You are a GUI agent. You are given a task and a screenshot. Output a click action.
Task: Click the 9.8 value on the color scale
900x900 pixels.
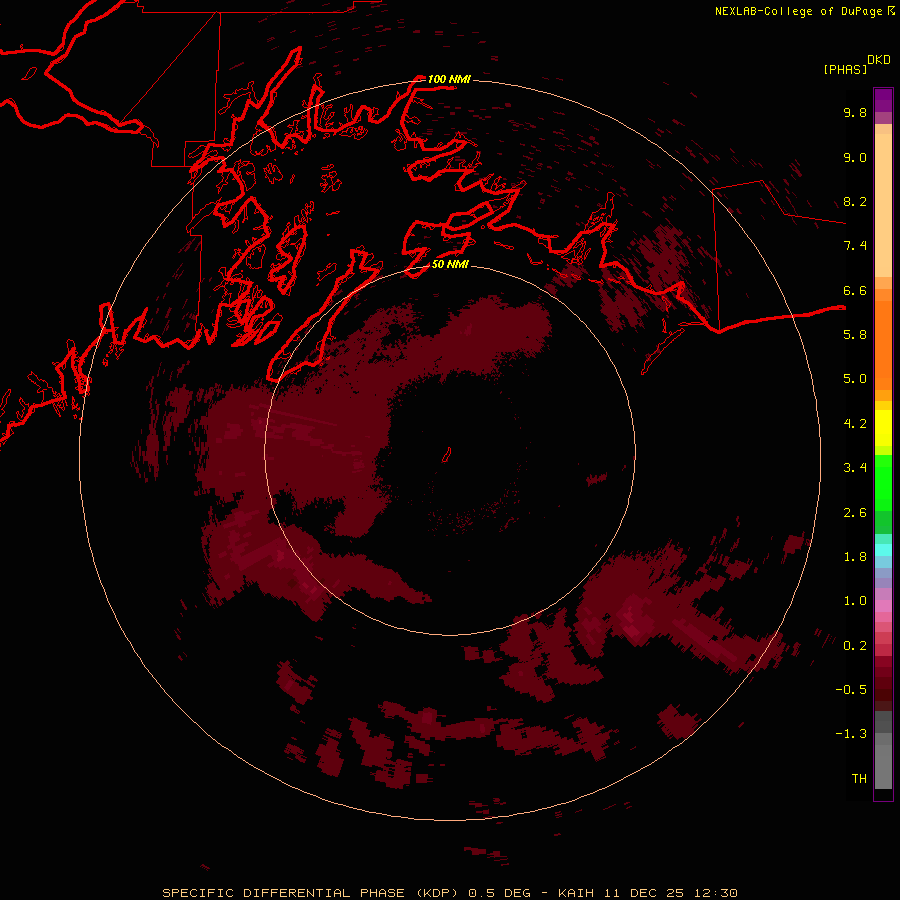(855, 112)
